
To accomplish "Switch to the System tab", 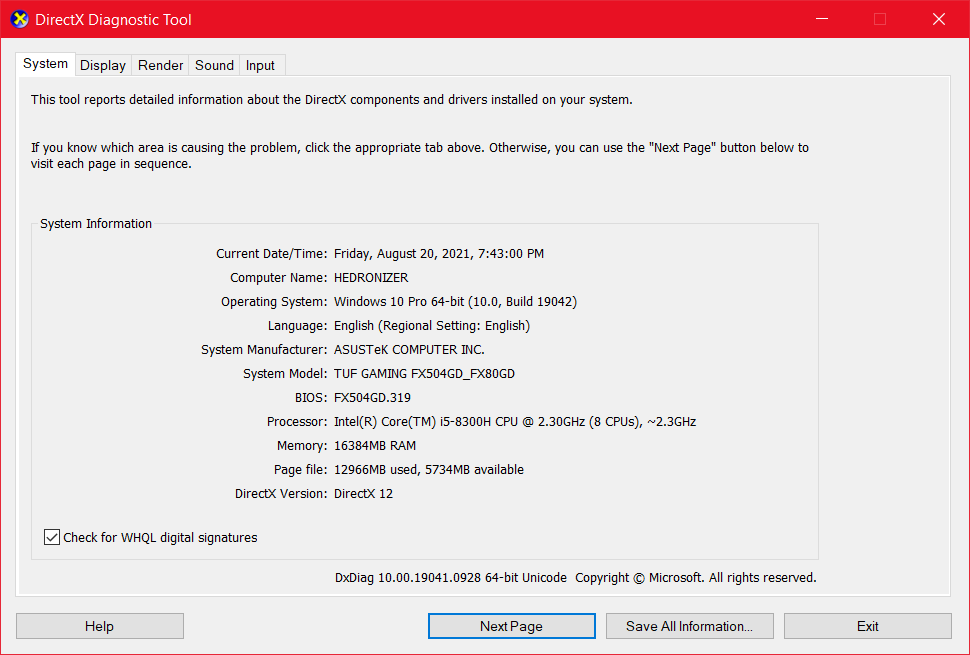I will pyautogui.click(x=45, y=64).
